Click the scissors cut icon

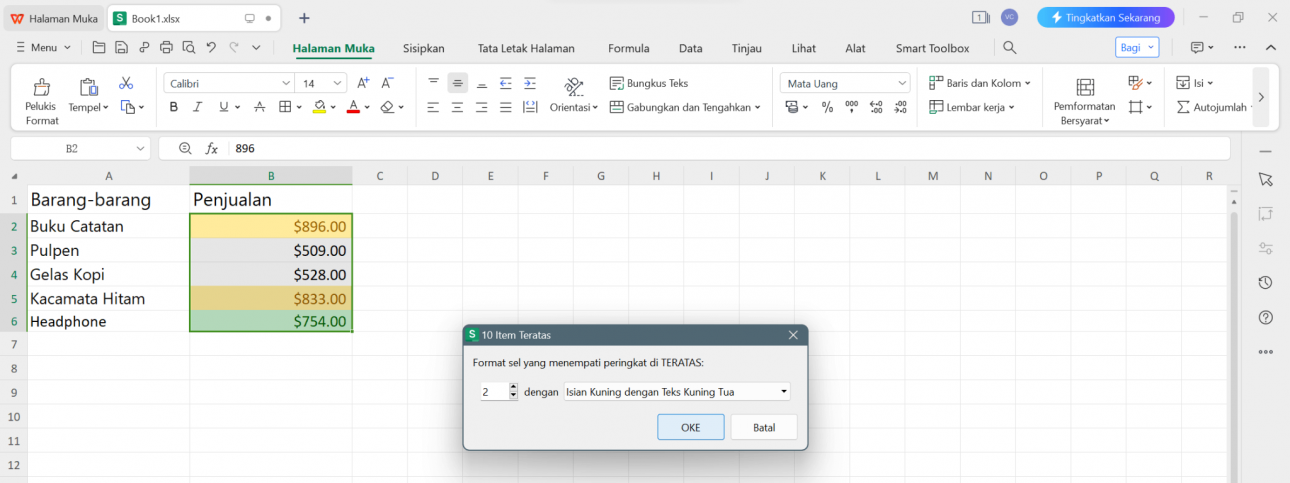pyautogui.click(x=126, y=83)
